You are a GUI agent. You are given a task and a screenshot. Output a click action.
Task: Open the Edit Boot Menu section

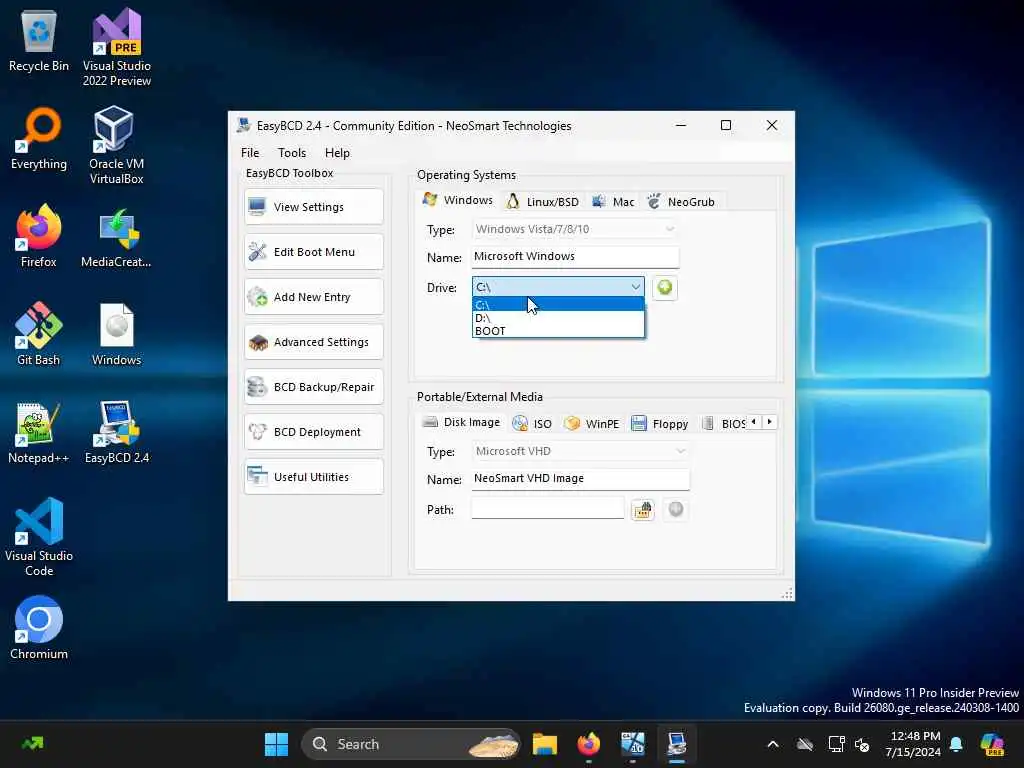tap(313, 252)
